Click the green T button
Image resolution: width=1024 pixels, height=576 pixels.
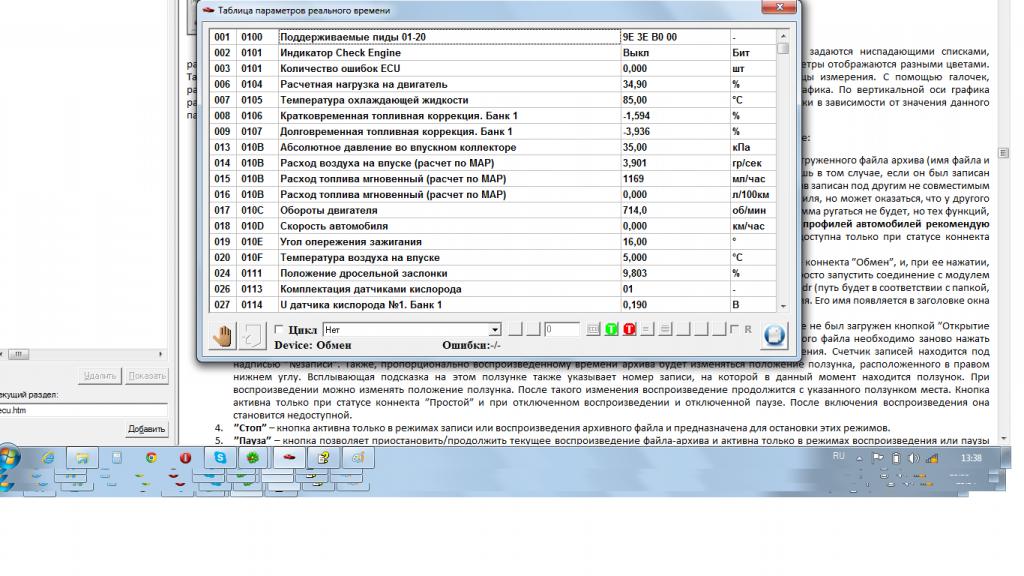612,329
